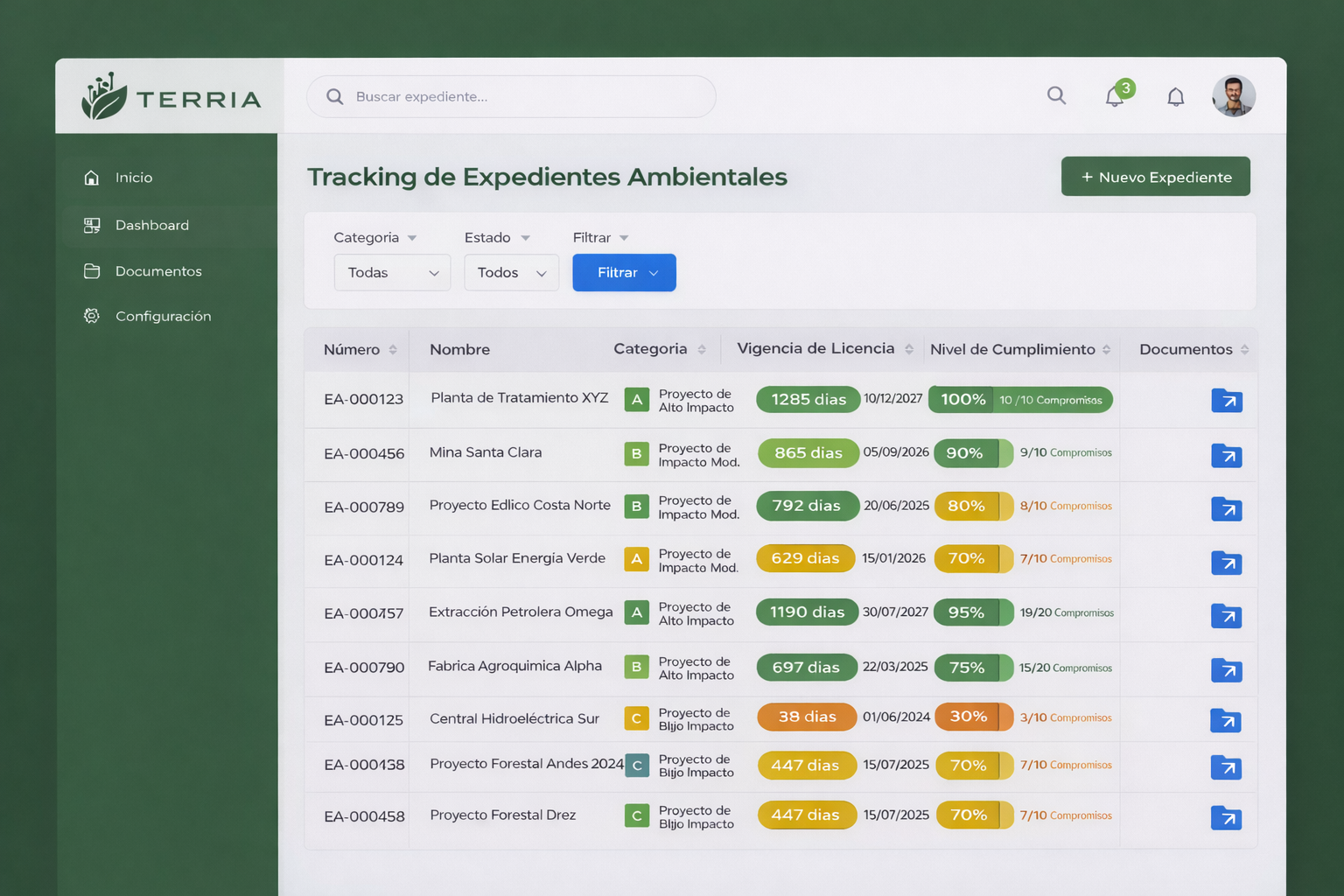The height and width of the screenshot is (896, 1344).
Task: Open documents for expediente EA-000123
Action: (x=1227, y=400)
